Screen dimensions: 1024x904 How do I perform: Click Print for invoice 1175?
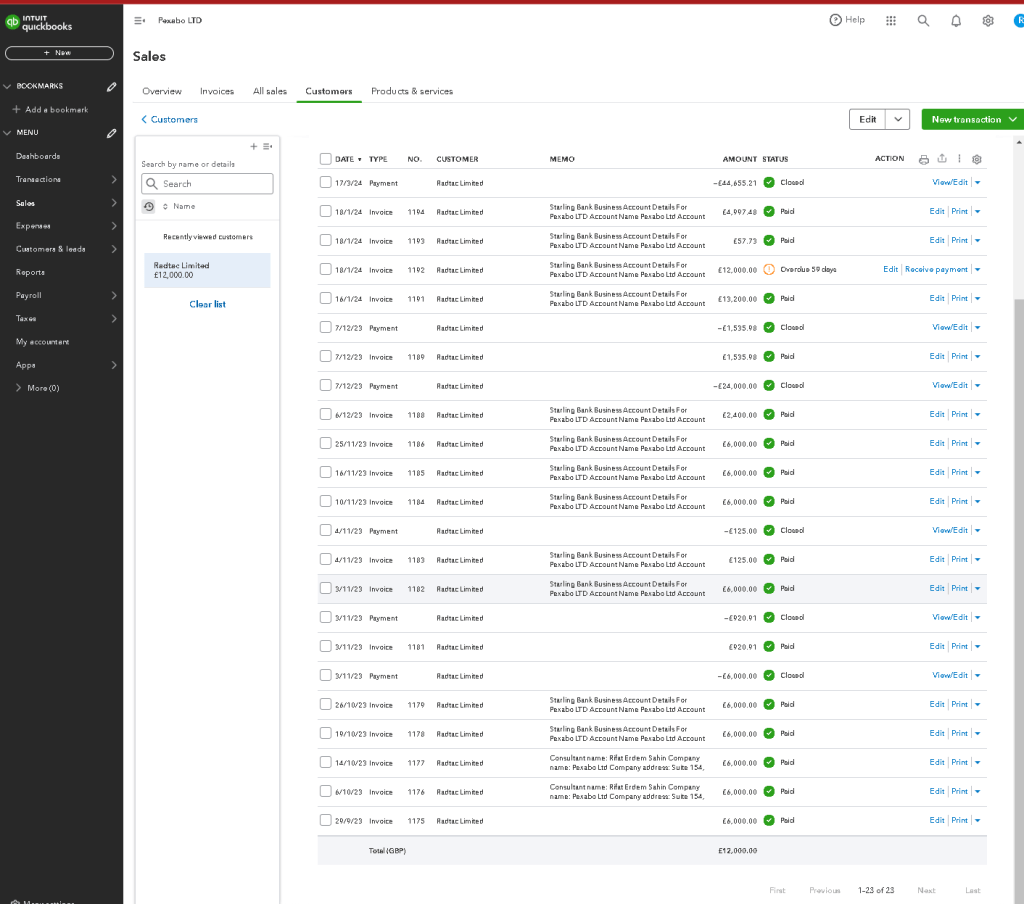tap(959, 820)
